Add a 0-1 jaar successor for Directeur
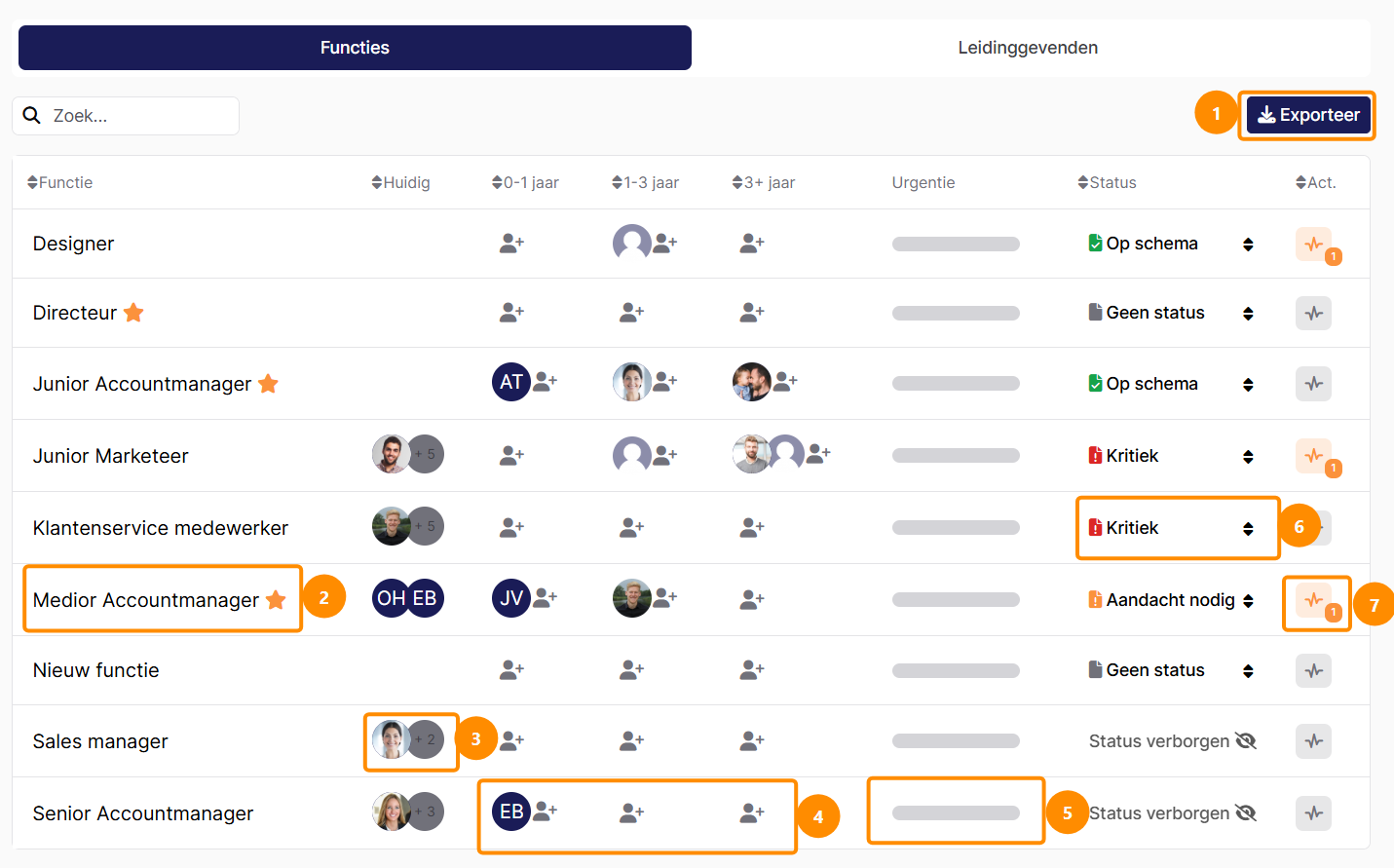Viewport: 1394px width, 868px height. click(511, 313)
